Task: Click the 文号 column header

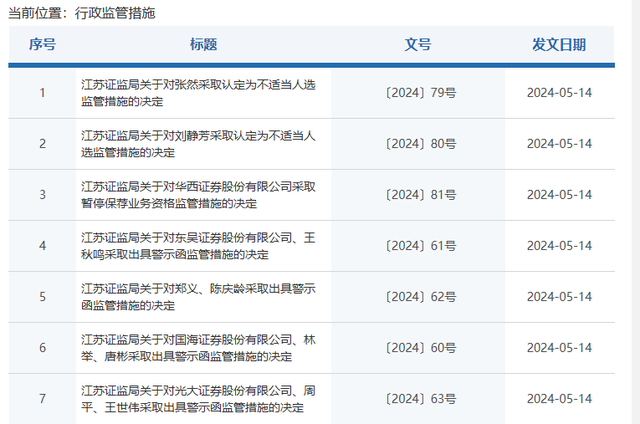Action: click(418, 44)
